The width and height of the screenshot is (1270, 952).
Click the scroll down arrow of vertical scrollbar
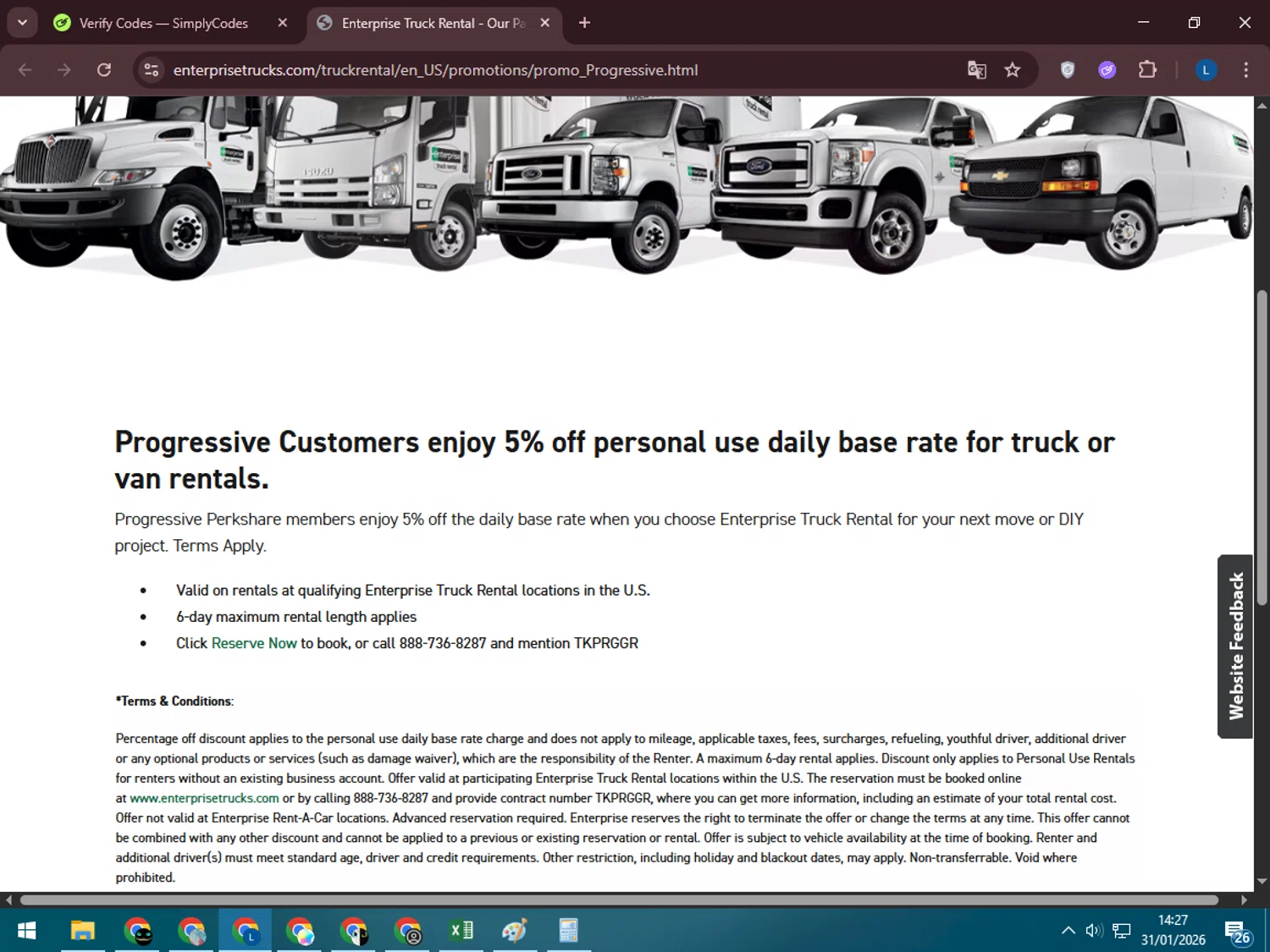pyautogui.click(x=1262, y=882)
